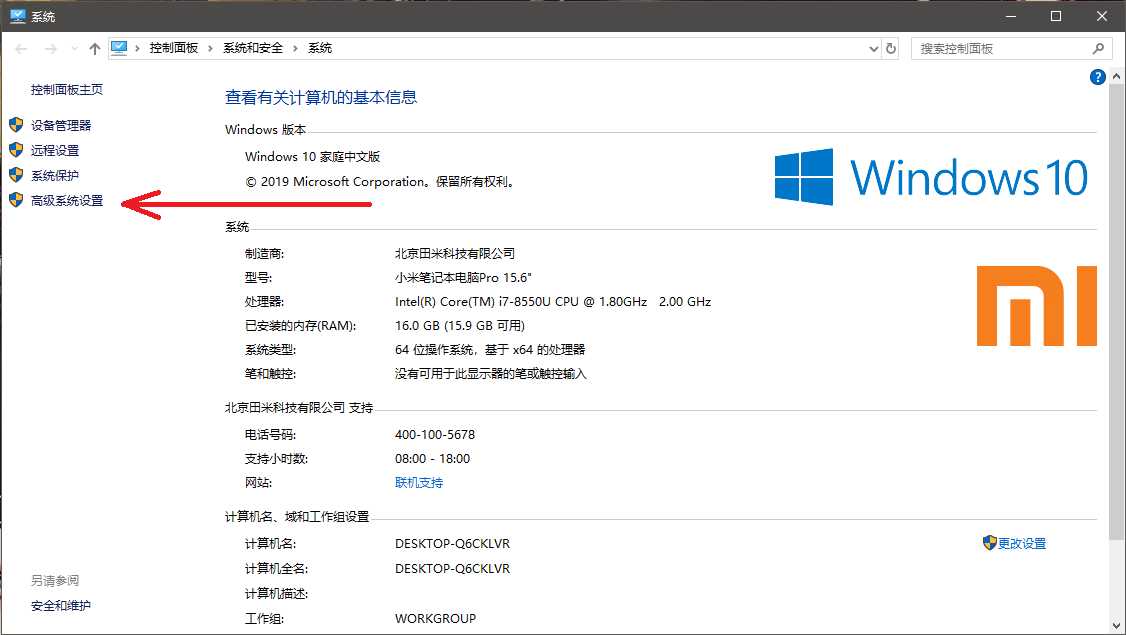Click Windows 10 家庭中文版 text
The width and height of the screenshot is (1126, 635).
point(312,157)
